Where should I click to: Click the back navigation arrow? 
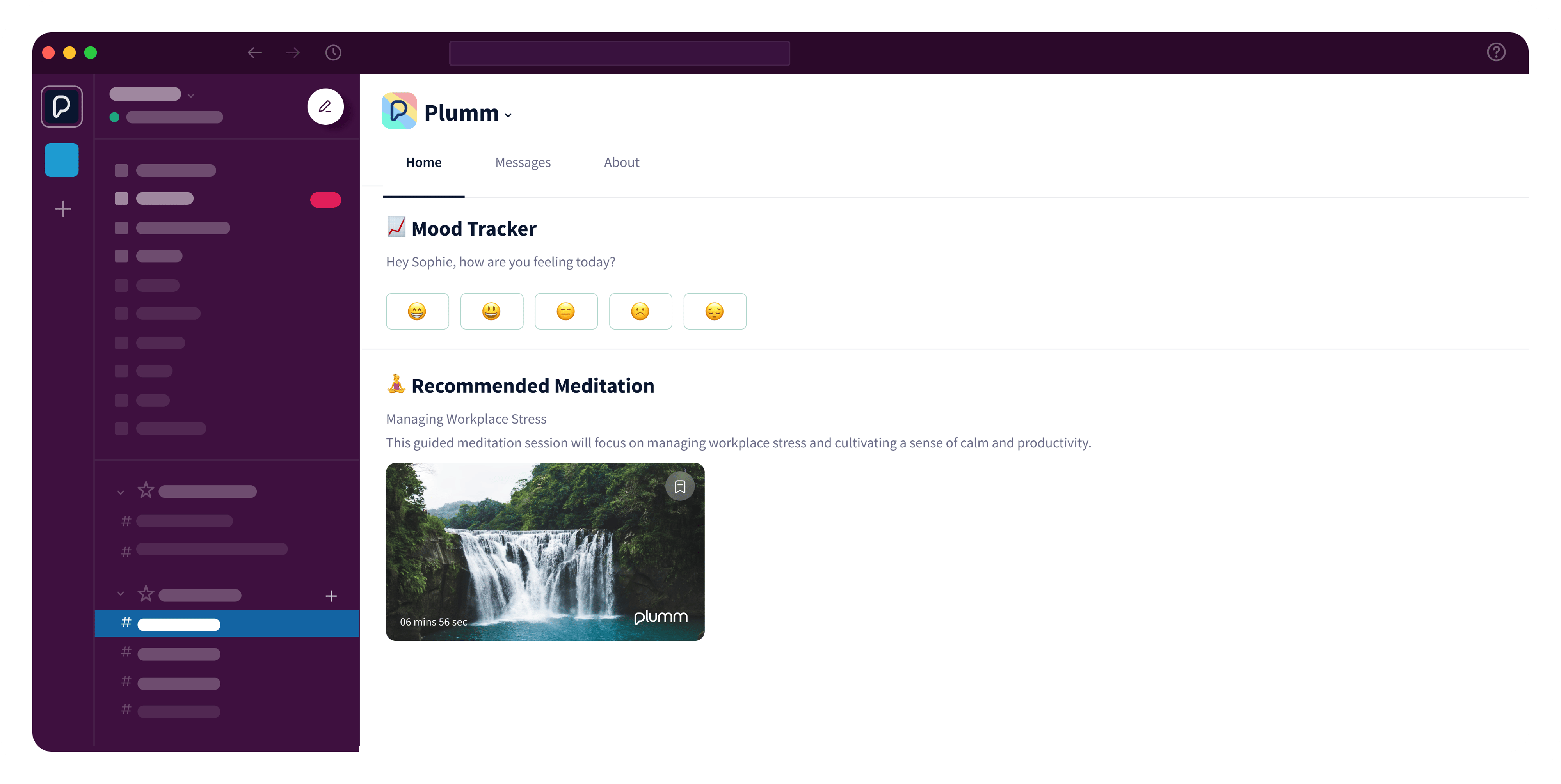[x=254, y=53]
